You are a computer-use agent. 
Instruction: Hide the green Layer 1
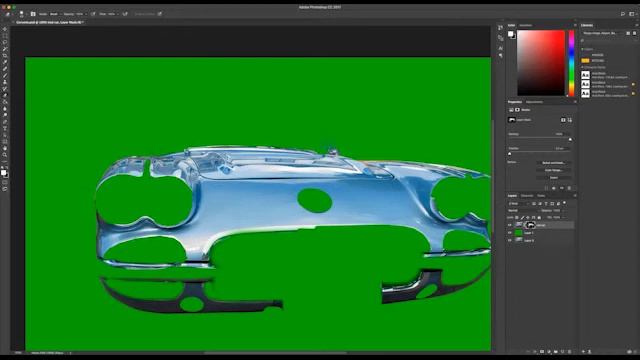pyautogui.click(x=509, y=233)
